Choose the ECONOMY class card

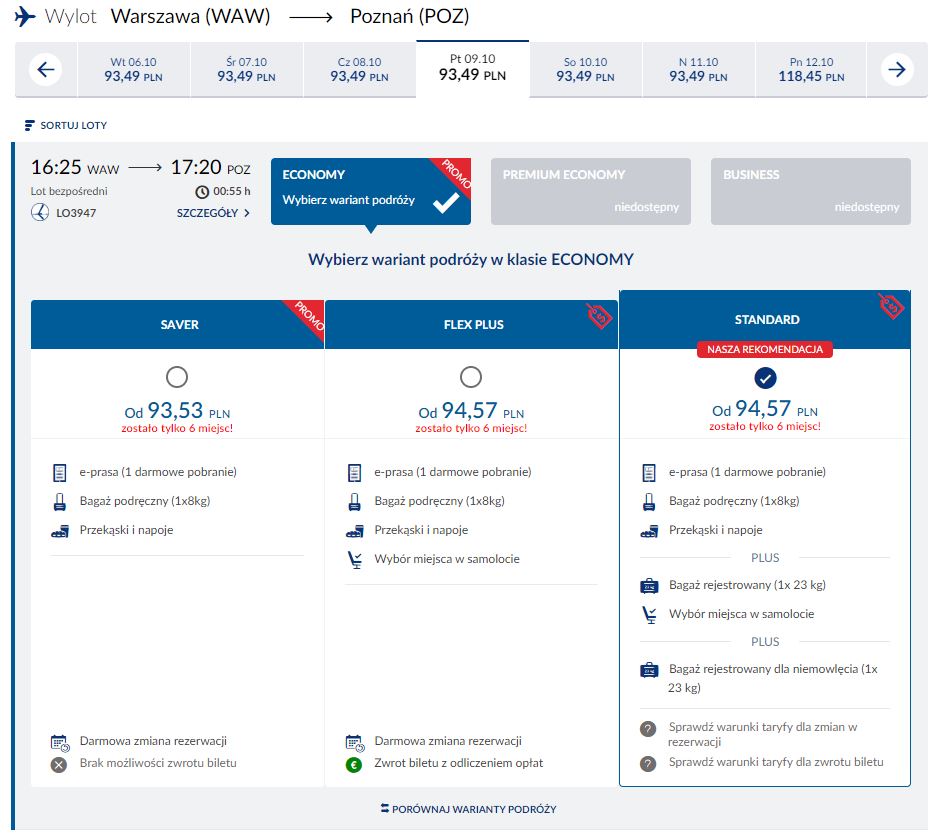[x=371, y=191]
